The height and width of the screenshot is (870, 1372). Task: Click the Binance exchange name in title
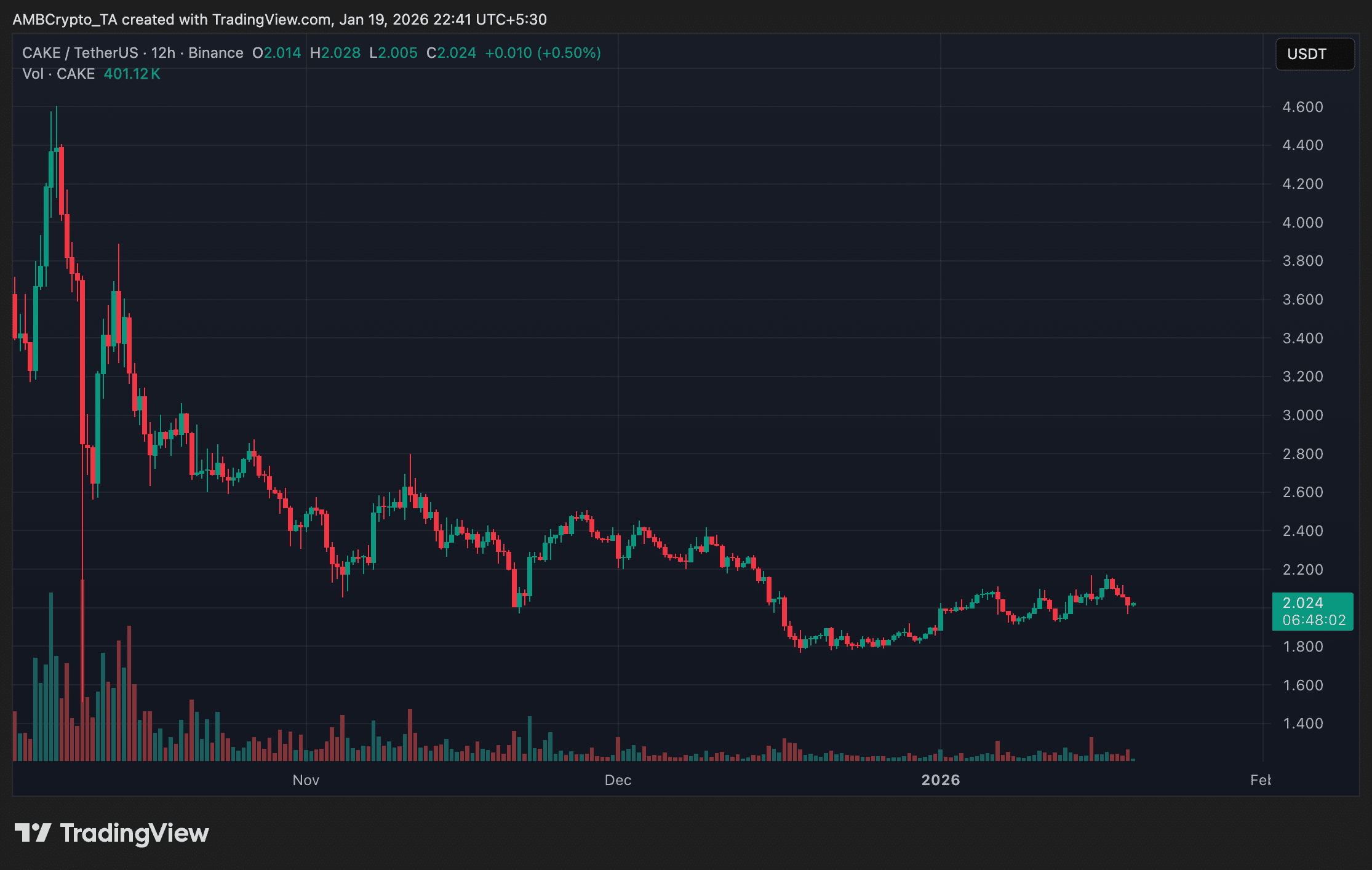pos(216,53)
